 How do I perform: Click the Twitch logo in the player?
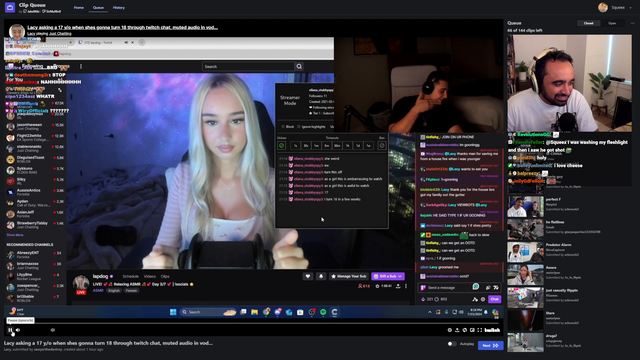pyautogui.click(x=492, y=330)
